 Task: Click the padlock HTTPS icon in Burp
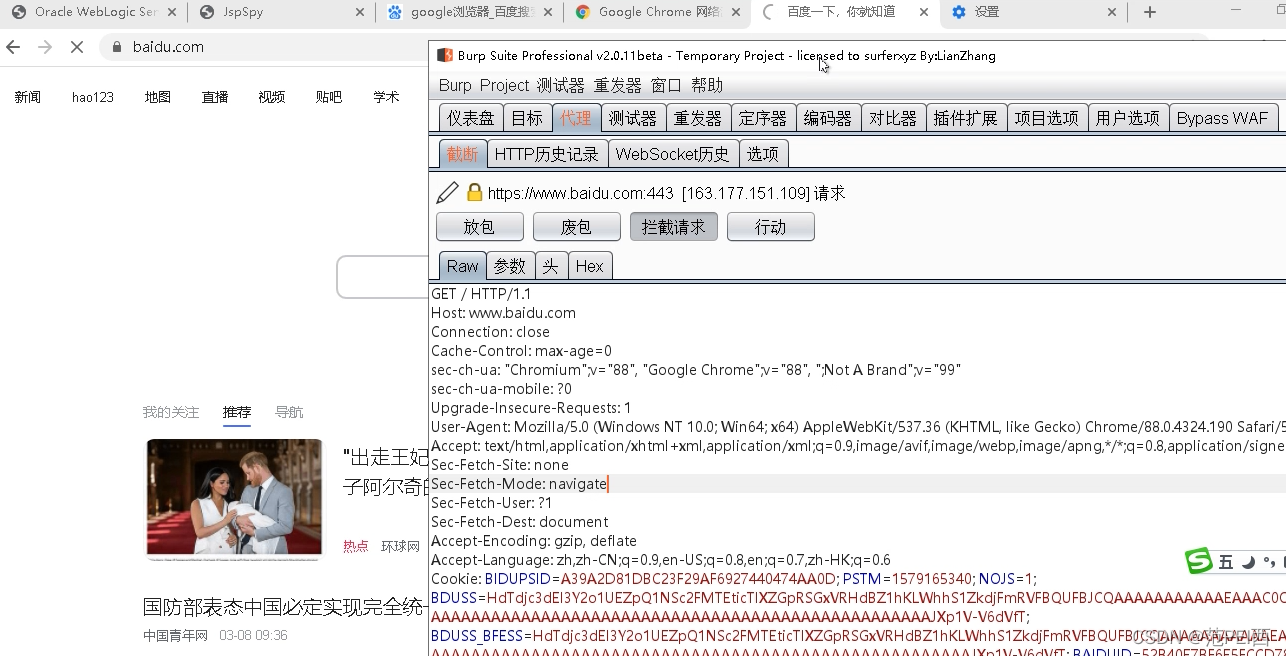pos(475,192)
